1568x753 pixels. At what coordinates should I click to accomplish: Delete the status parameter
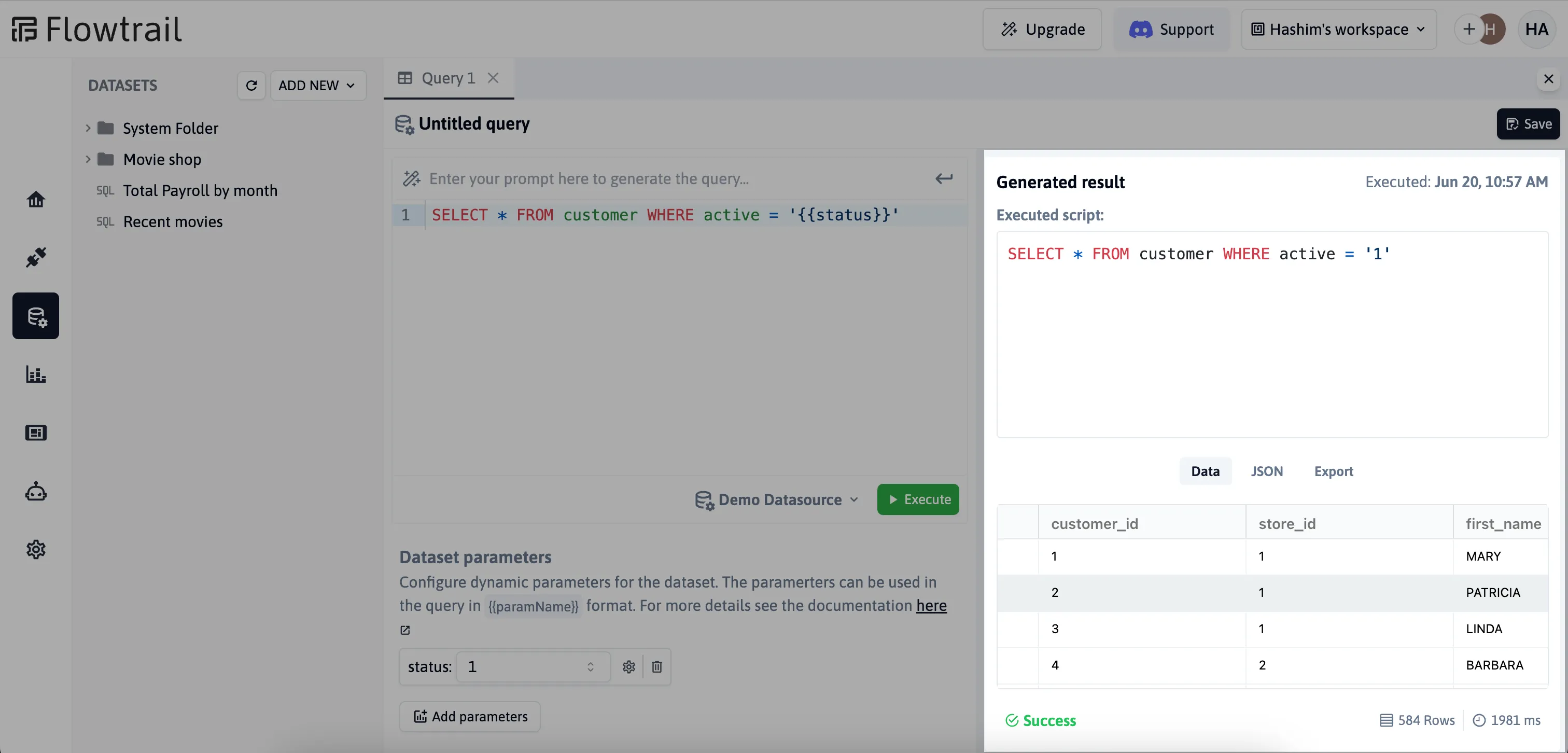(657, 666)
